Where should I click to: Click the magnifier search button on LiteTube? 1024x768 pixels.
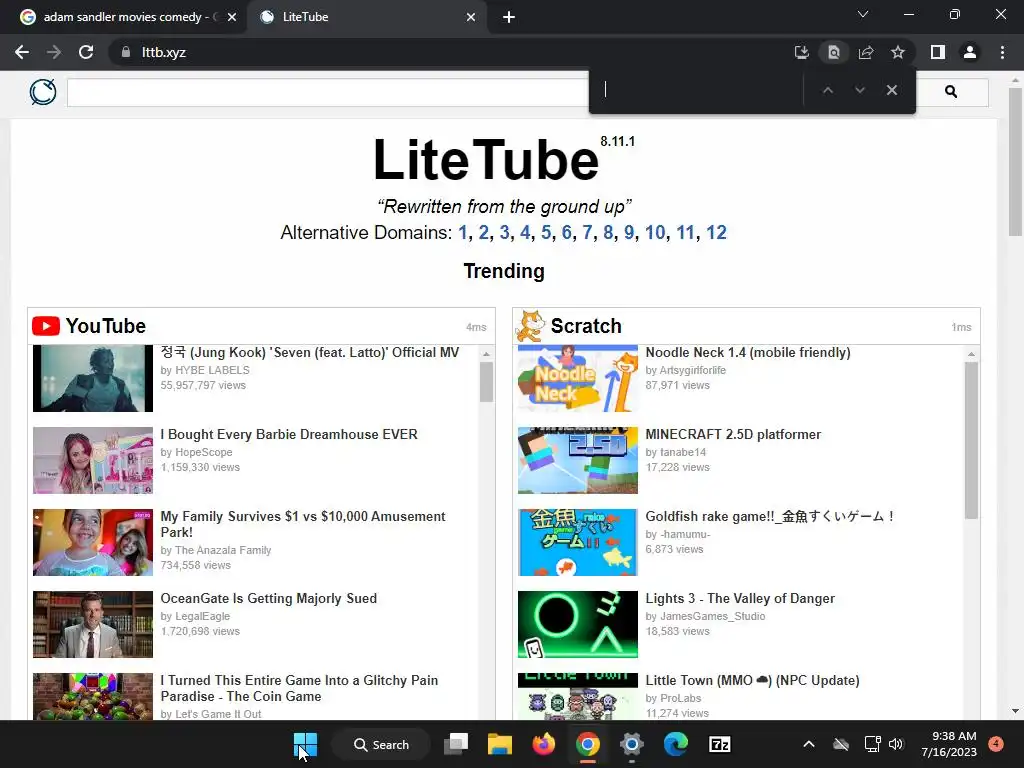[x=951, y=92]
